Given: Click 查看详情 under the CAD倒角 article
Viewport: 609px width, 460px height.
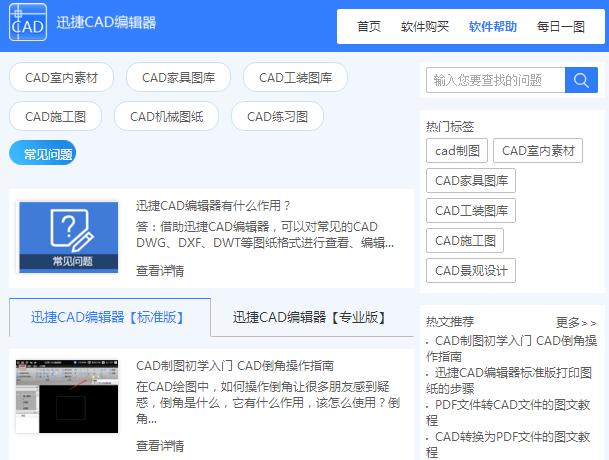Looking at the screenshot, I should click(x=160, y=445).
